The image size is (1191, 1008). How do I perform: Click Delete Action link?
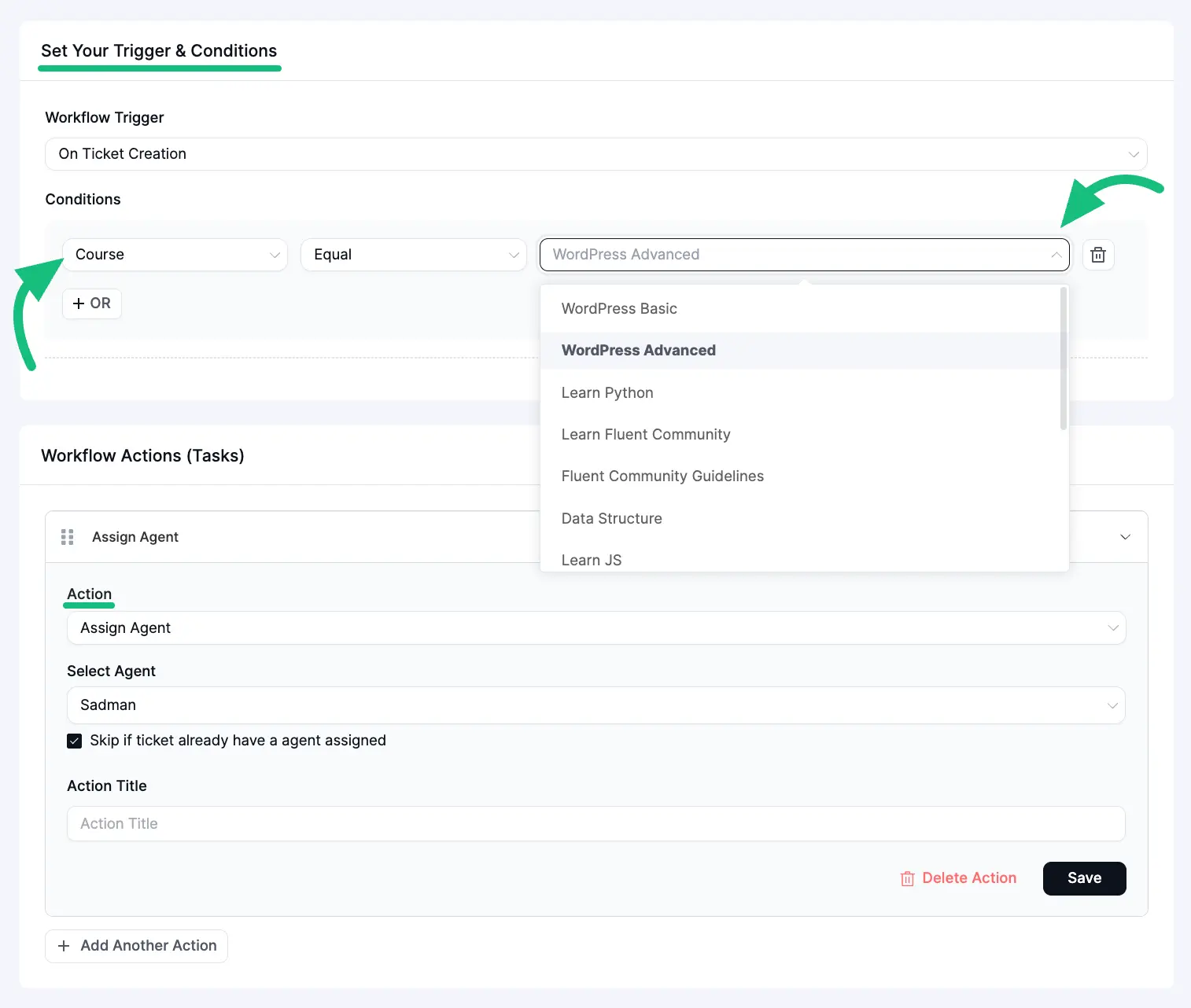[959, 878]
